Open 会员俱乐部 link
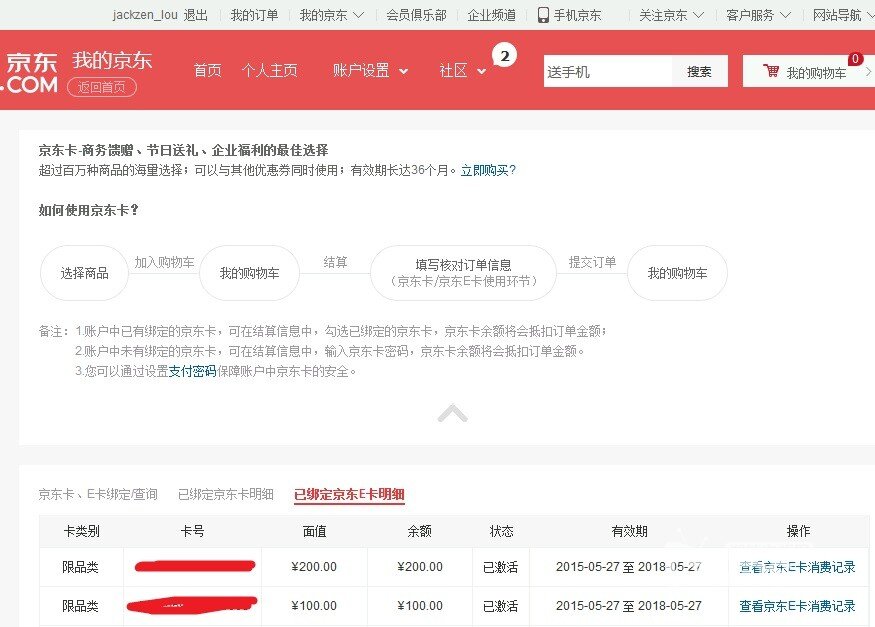Screen dimensions: 875x627 tap(416, 15)
